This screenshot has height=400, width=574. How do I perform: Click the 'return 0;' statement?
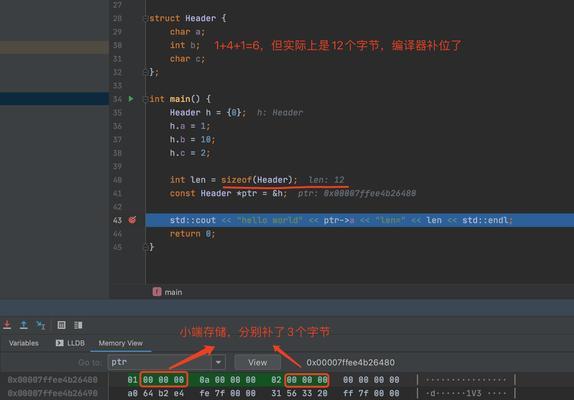(192, 234)
